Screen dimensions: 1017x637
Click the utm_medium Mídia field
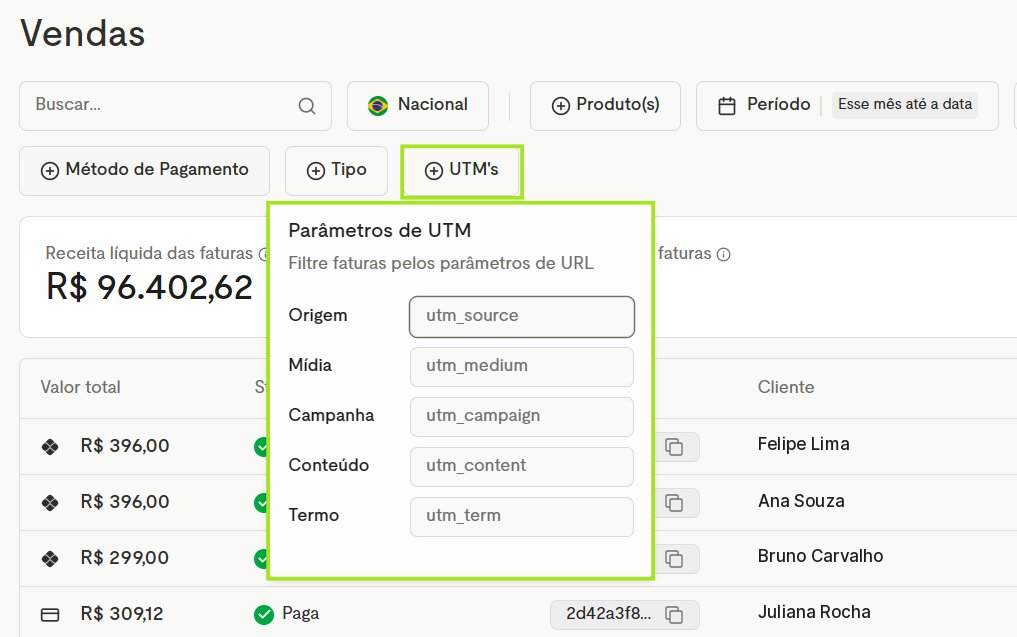pos(522,367)
